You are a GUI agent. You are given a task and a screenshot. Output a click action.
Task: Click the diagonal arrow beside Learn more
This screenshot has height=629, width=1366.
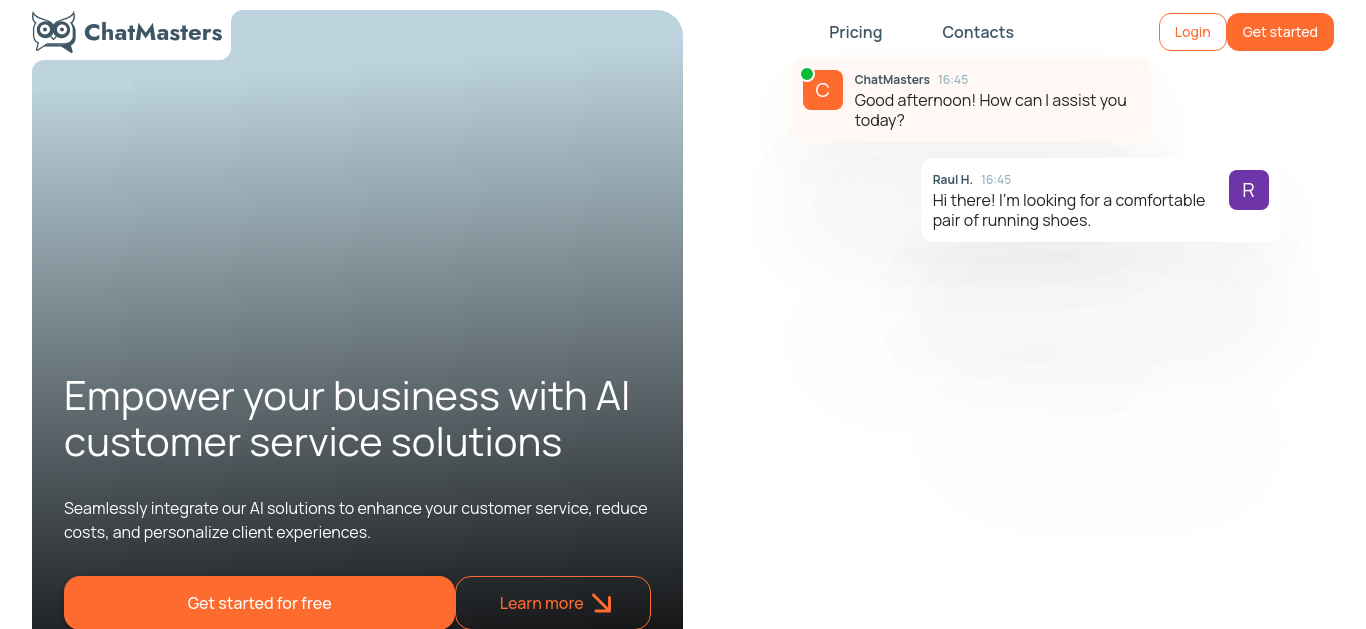click(601, 603)
